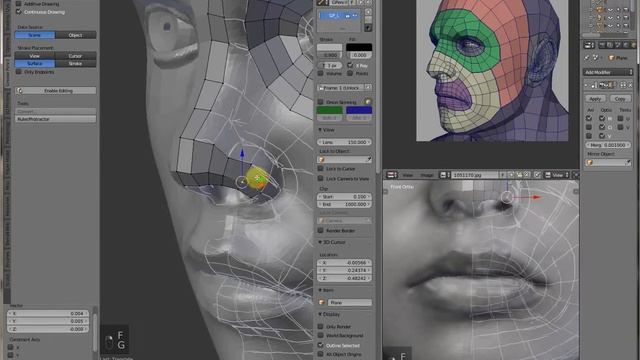This screenshot has height=360, width=640.
Task: Enable Render Border checkbox
Action: (x=320, y=231)
